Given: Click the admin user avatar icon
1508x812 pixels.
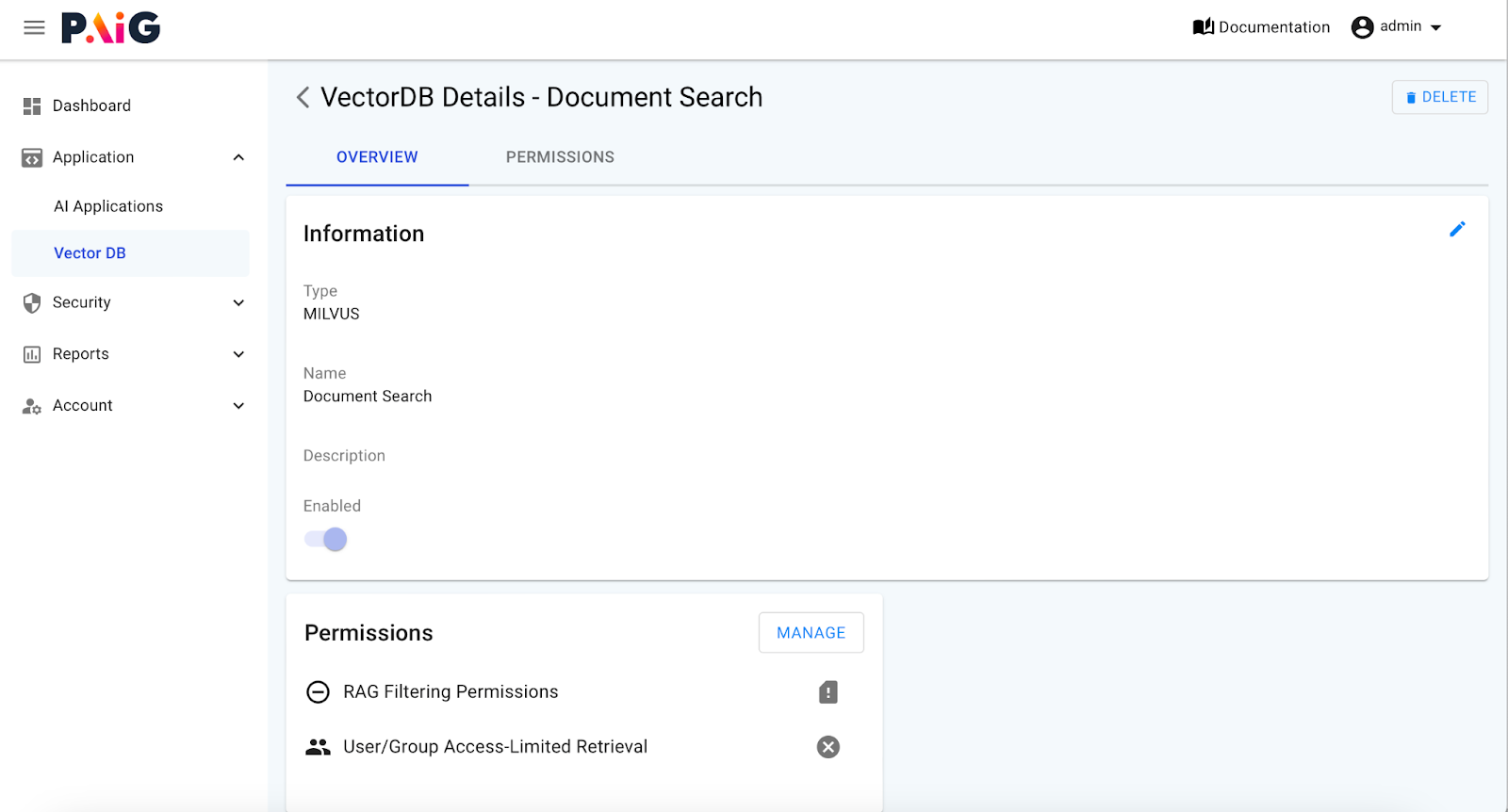Looking at the screenshot, I should point(1362,27).
